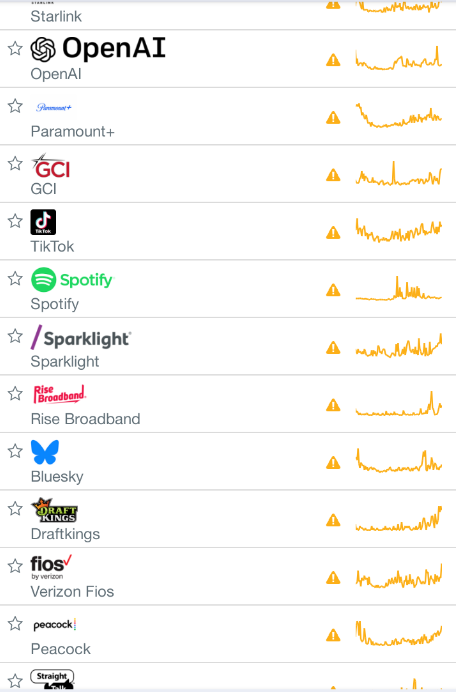This screenshot has width=456, height=692.
Task: Favorite OpenAI with its star icon
Action: (x=15, y=48)
